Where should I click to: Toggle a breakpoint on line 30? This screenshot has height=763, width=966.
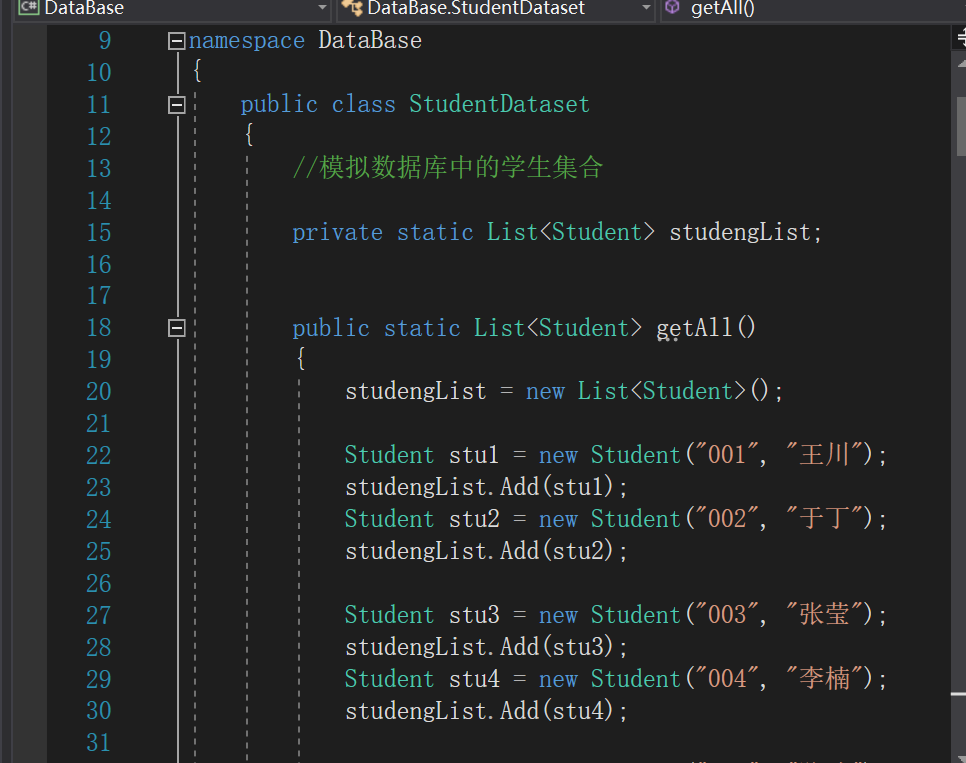click(30, 710)
